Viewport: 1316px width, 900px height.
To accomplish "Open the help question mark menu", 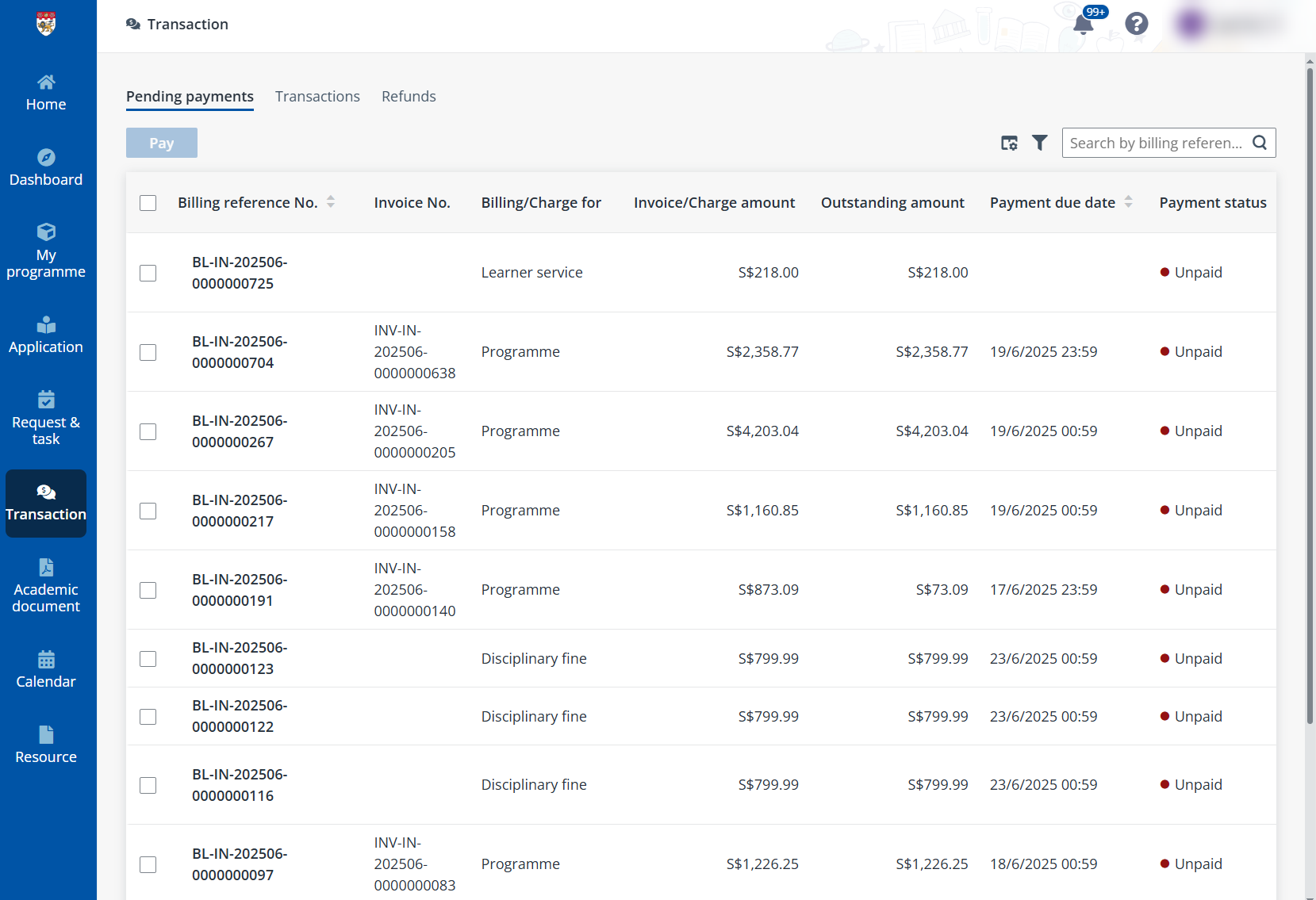I will 1136,24.
